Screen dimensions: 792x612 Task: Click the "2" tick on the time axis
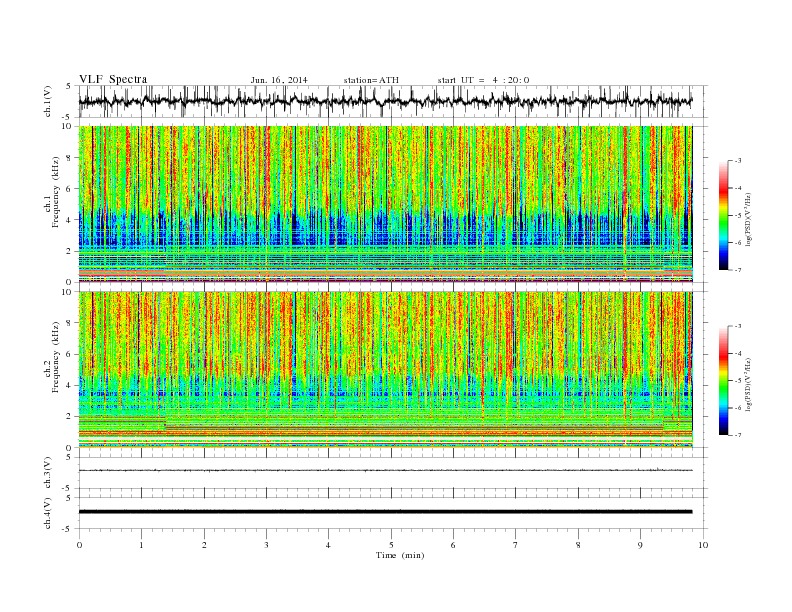pos(204,545)
